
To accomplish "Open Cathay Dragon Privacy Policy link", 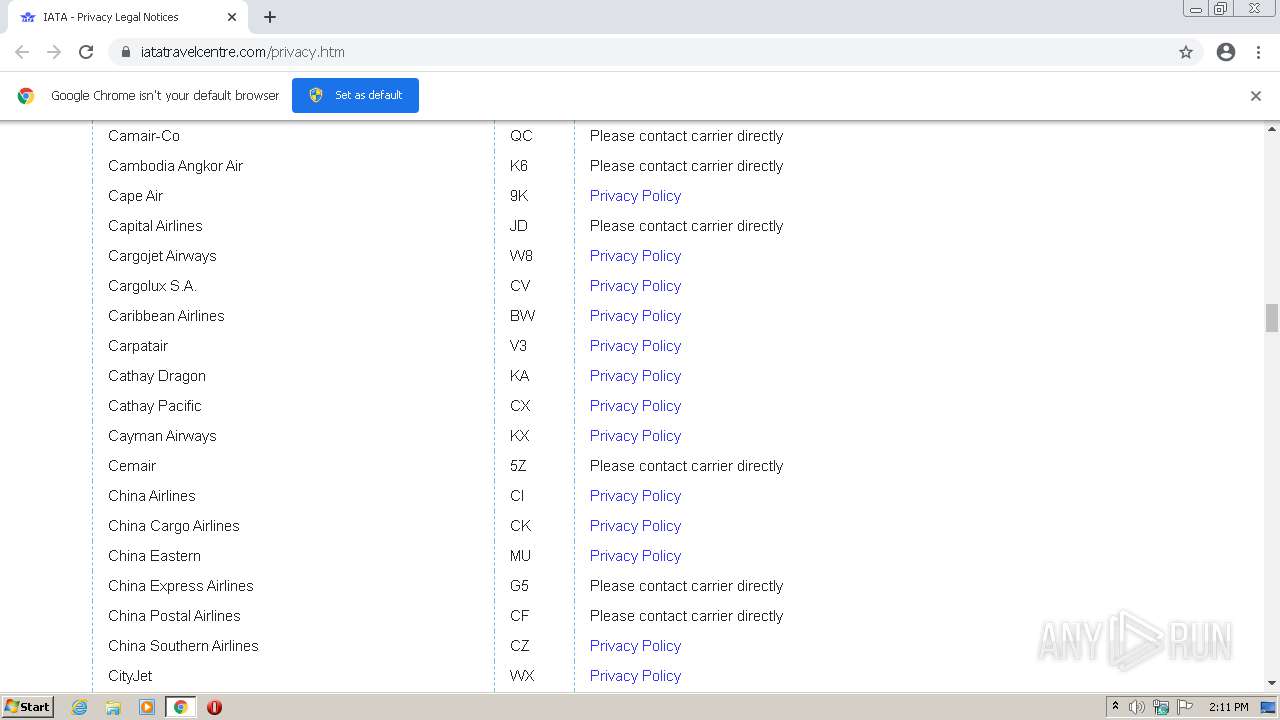I will tap(635, 376).
